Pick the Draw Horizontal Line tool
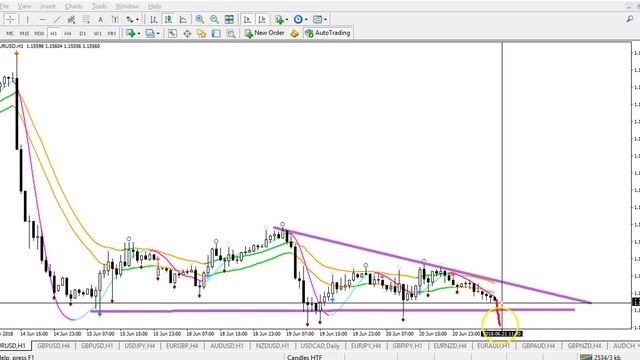 coord(42,19)
